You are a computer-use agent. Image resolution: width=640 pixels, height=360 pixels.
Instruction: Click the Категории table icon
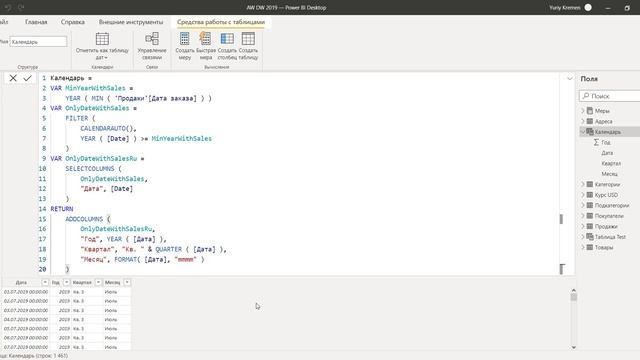(590, 184)
